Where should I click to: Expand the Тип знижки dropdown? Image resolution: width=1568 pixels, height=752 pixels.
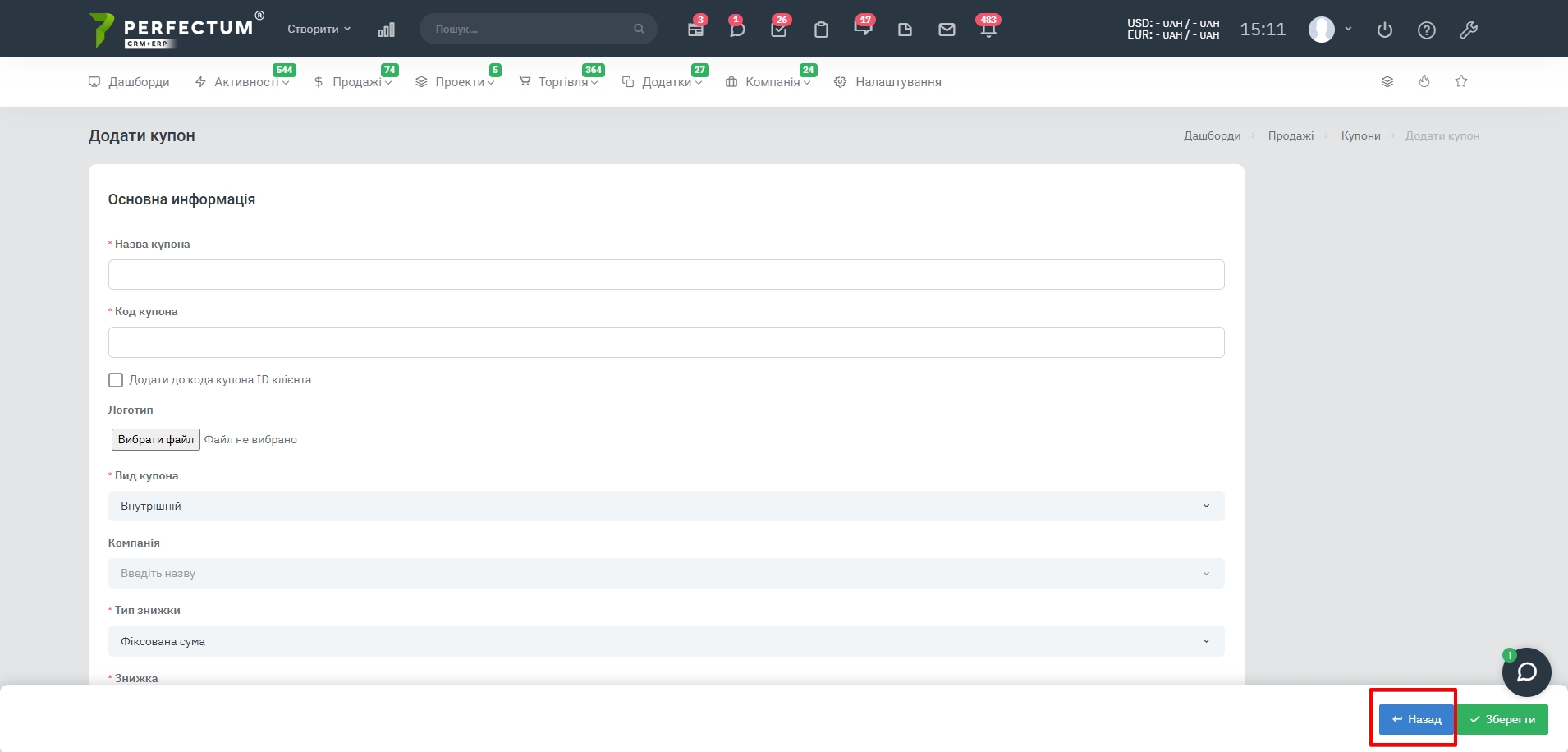(666, 641)
